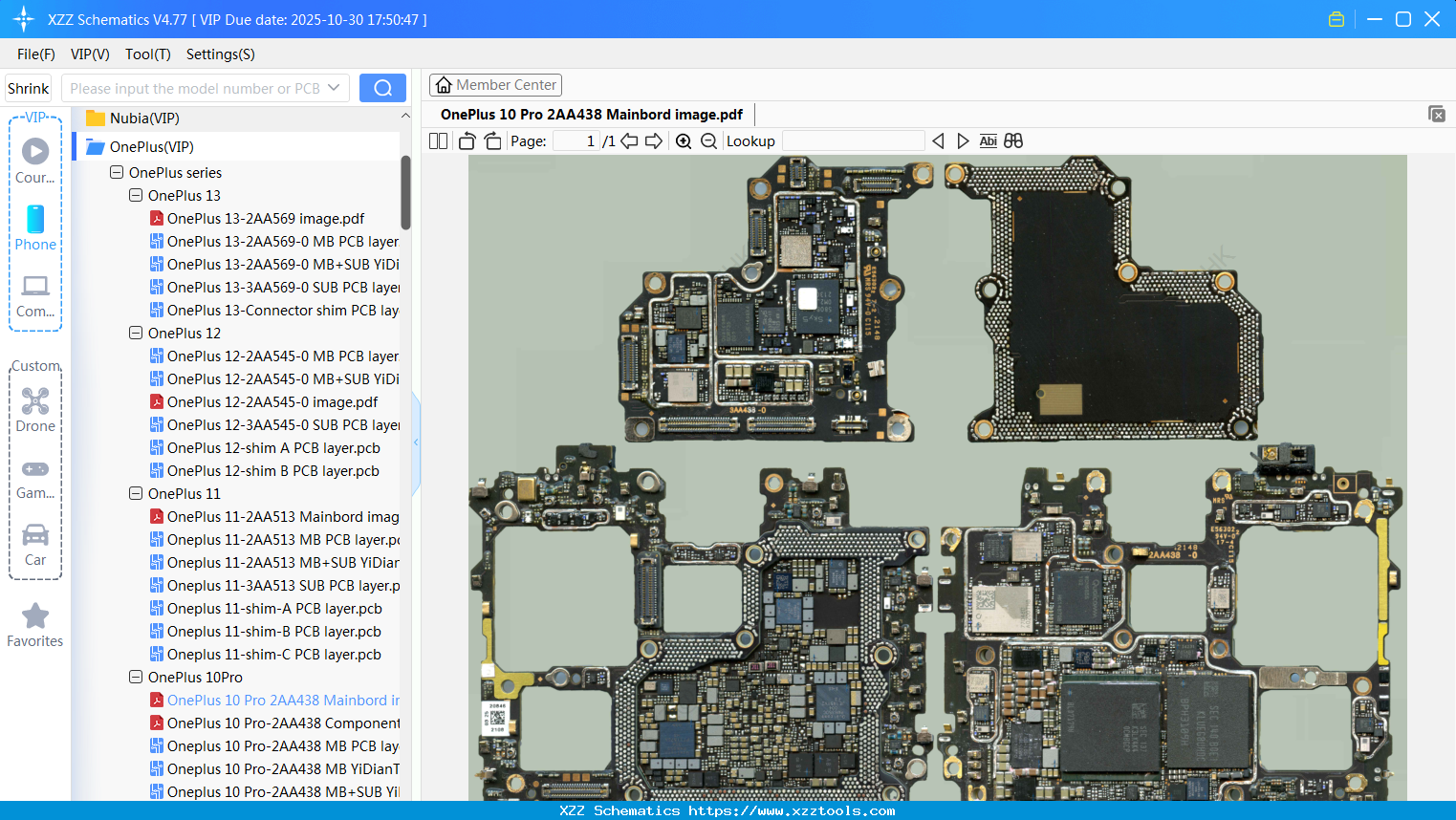Switch to the OnePlus 10 Pro 2AA438 tab
Viewport: 1456px width, 820px height.
click(x=591, y=114)
